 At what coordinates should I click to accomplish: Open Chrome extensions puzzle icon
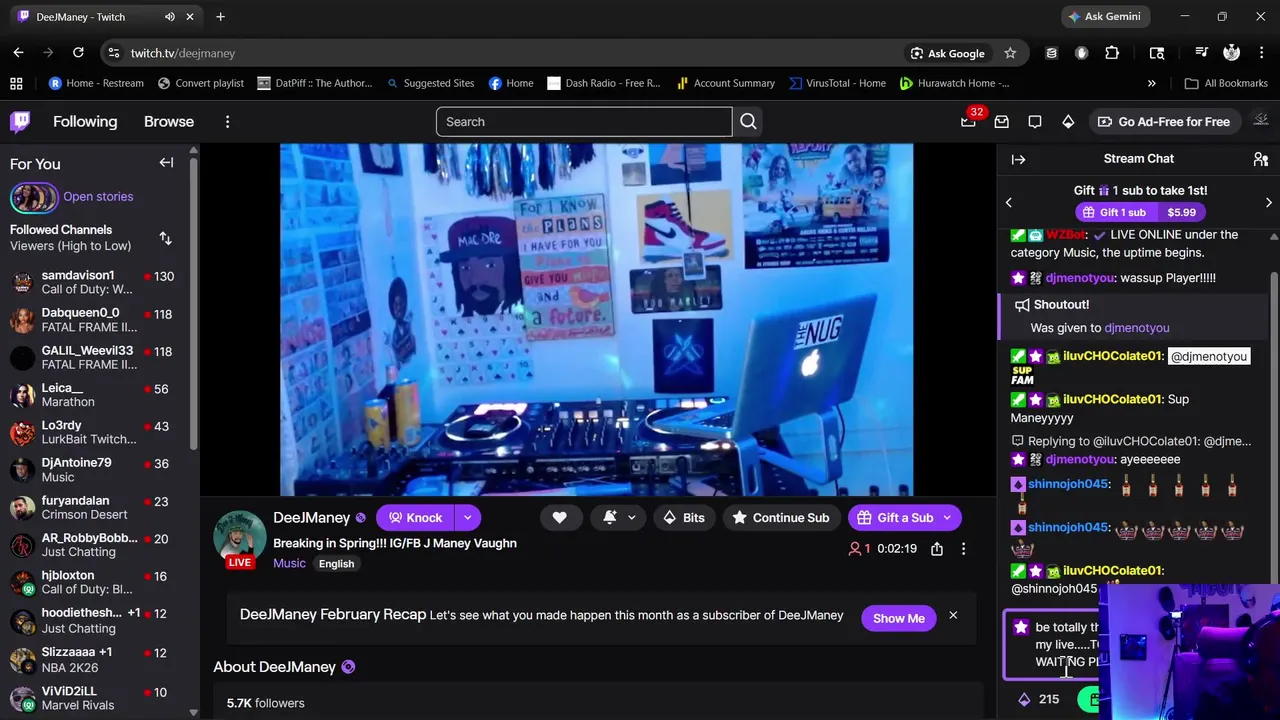coord(1112,53)
